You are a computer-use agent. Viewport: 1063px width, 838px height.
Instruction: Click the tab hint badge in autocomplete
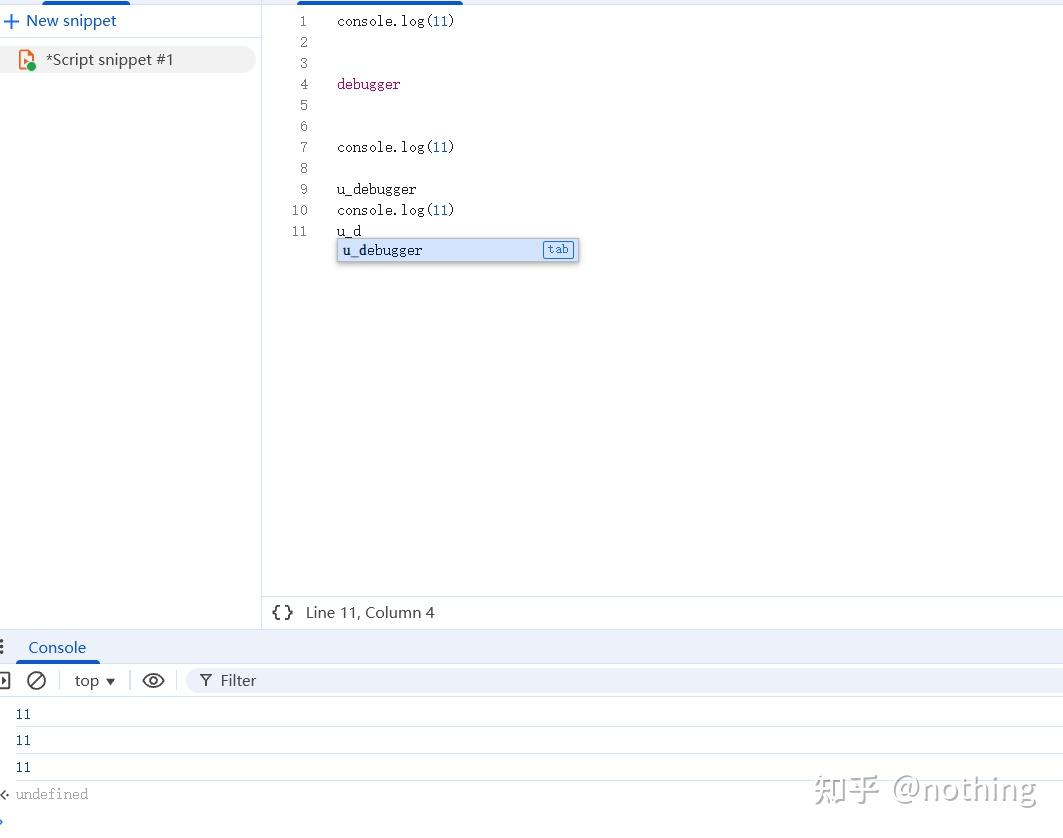[x=558, y=250]
